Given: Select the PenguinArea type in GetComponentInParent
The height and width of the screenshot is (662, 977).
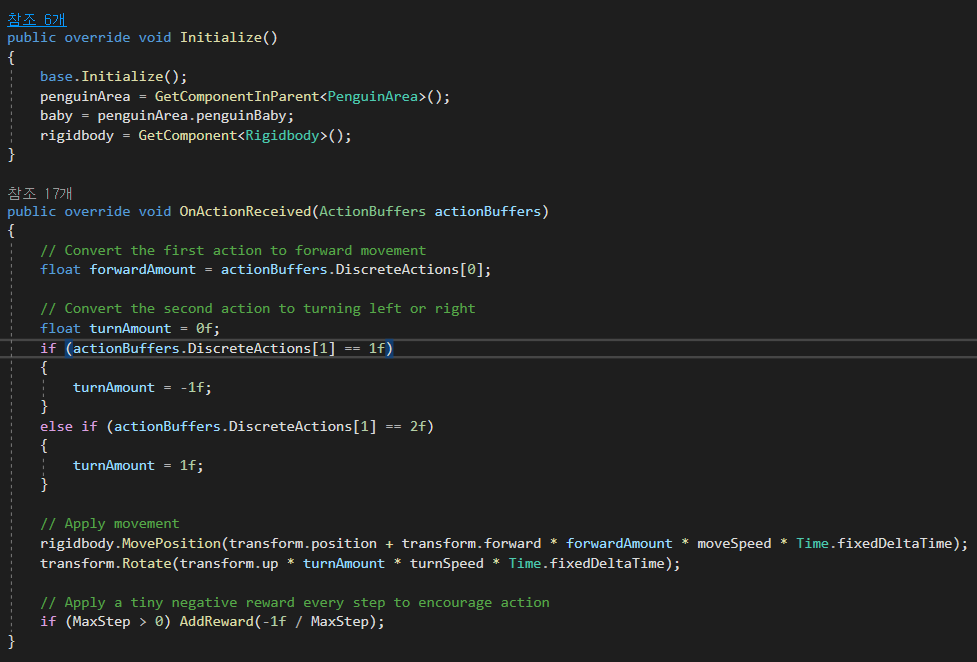Looking at the screenshot, I should 373,96.
